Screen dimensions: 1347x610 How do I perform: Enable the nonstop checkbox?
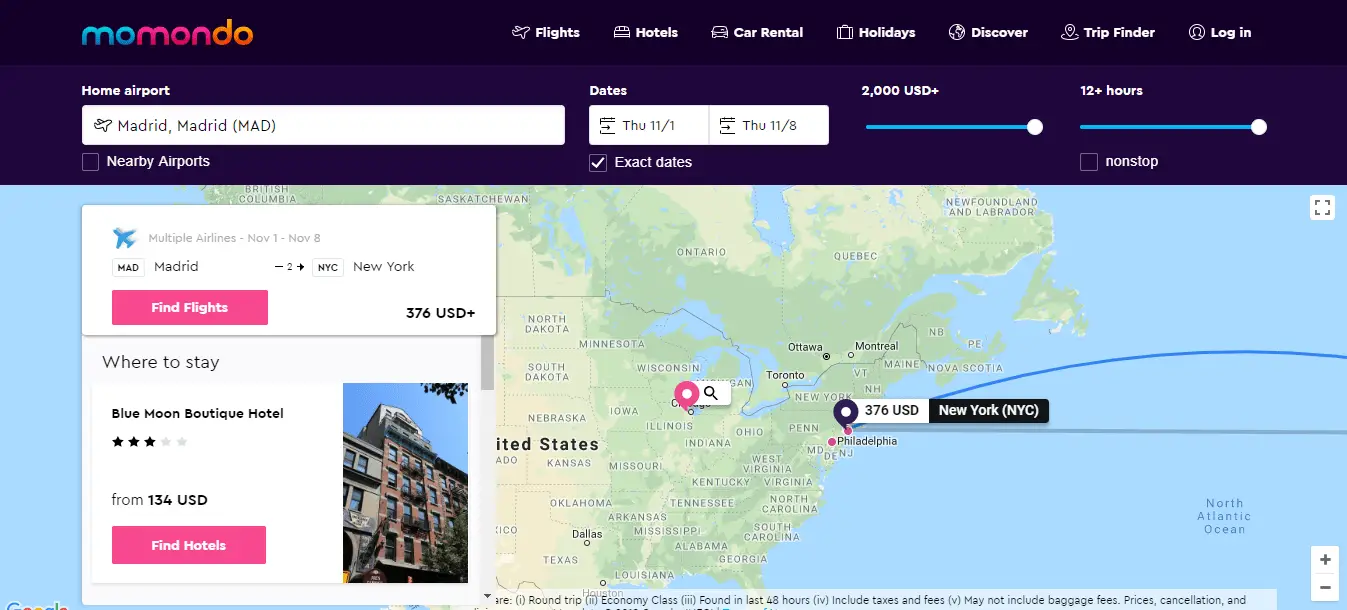pos(1089,162)
